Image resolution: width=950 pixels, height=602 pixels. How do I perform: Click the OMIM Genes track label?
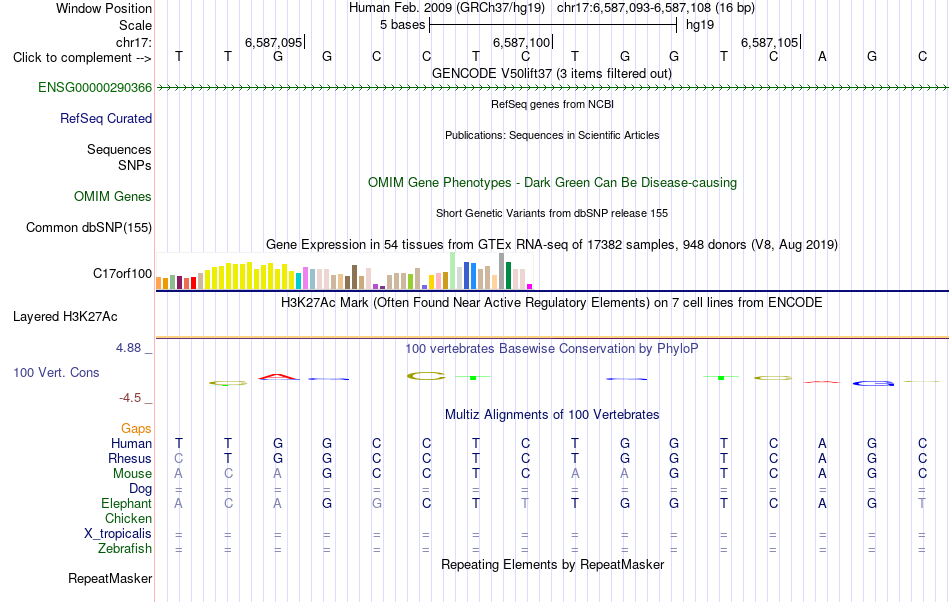(x=113, y=197)
